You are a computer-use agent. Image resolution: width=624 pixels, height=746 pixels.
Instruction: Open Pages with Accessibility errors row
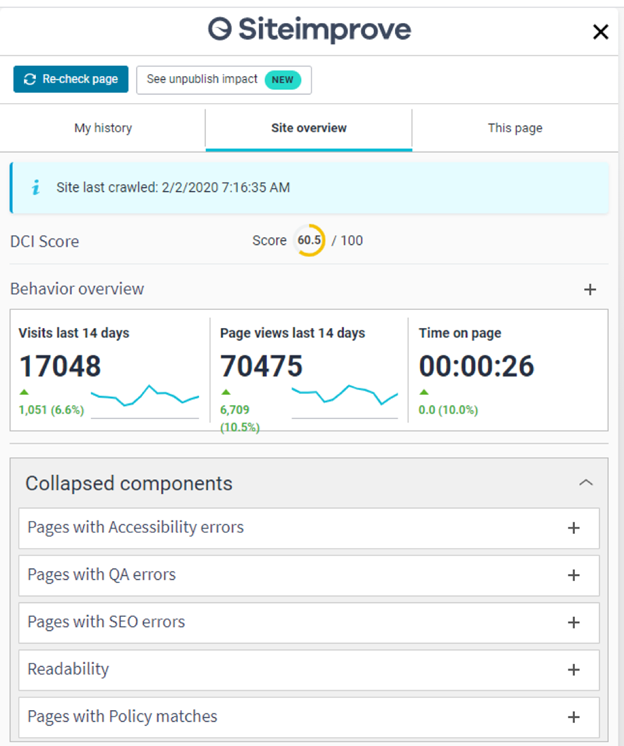309,528
